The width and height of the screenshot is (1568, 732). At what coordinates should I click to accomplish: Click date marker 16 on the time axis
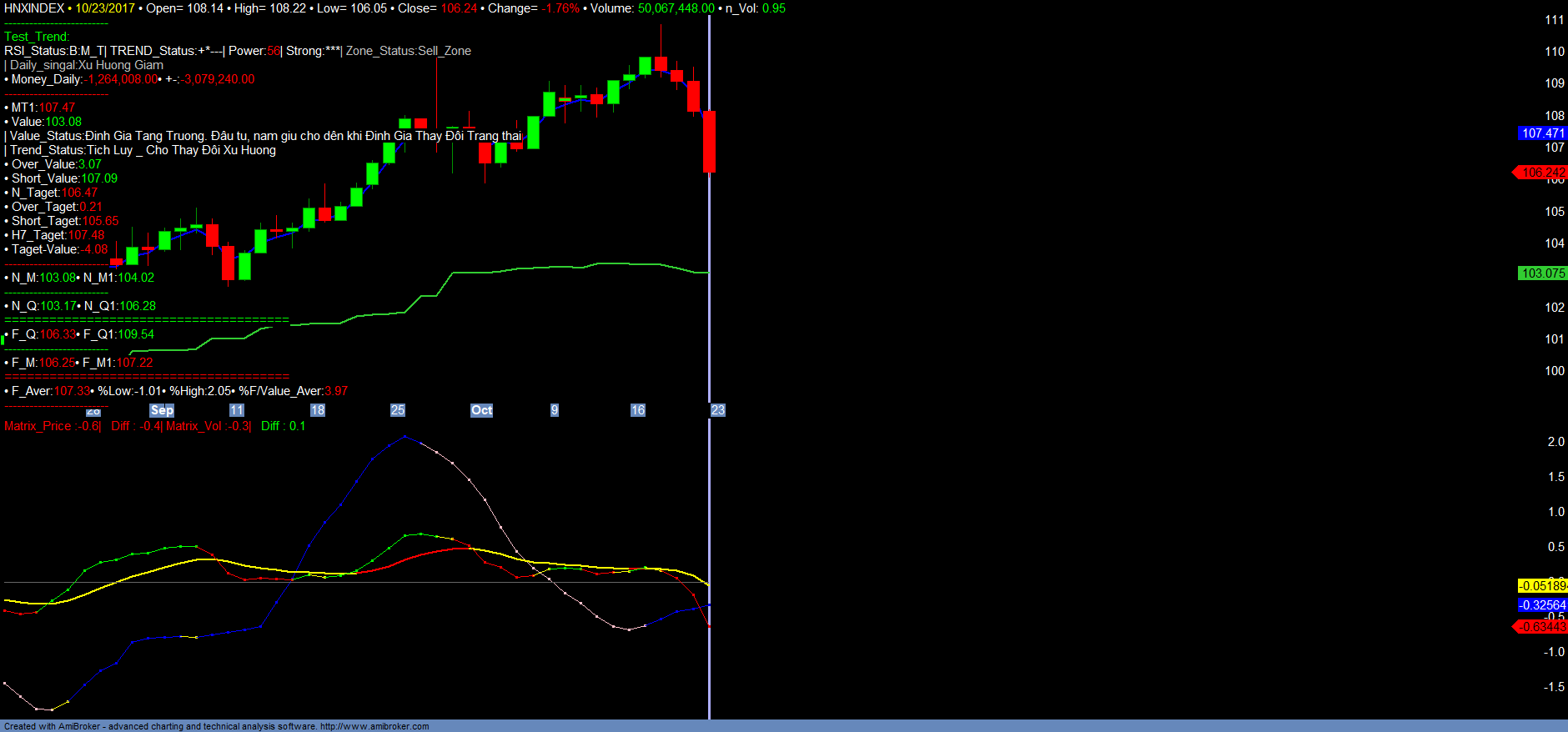[638, 410]
